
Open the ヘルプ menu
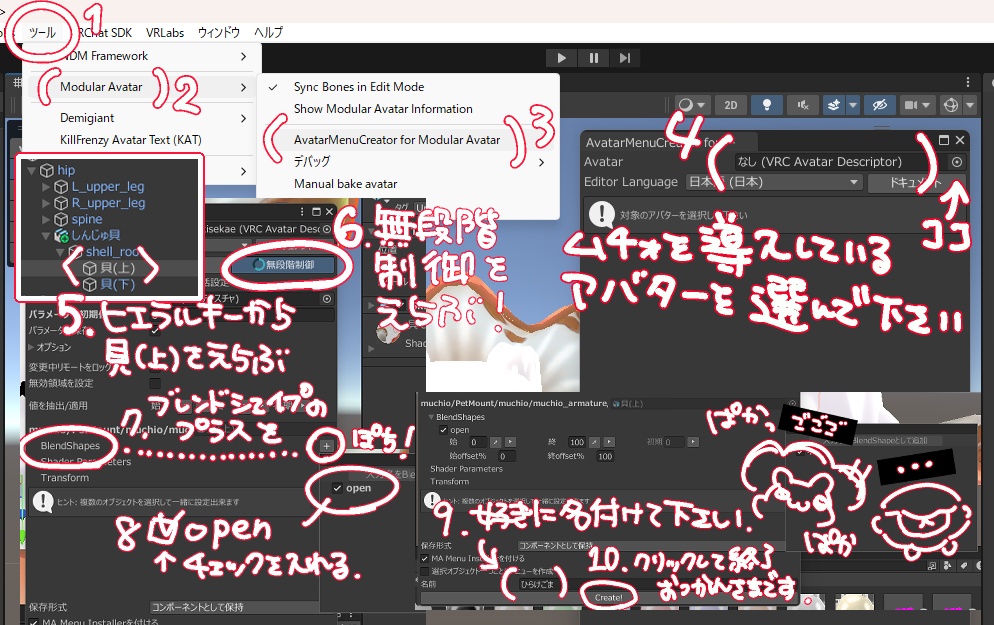268,32
